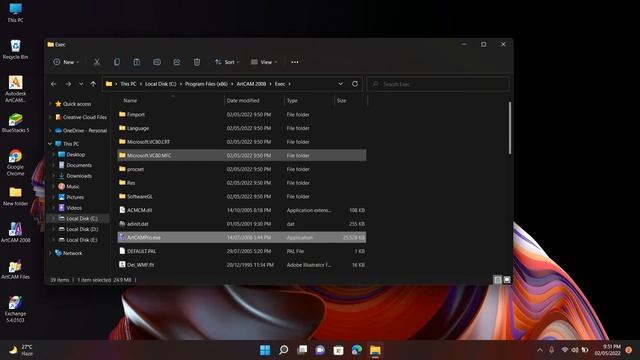Expand Network tree node
Viewport: 640px width, 360px height.
pos(50,253)
